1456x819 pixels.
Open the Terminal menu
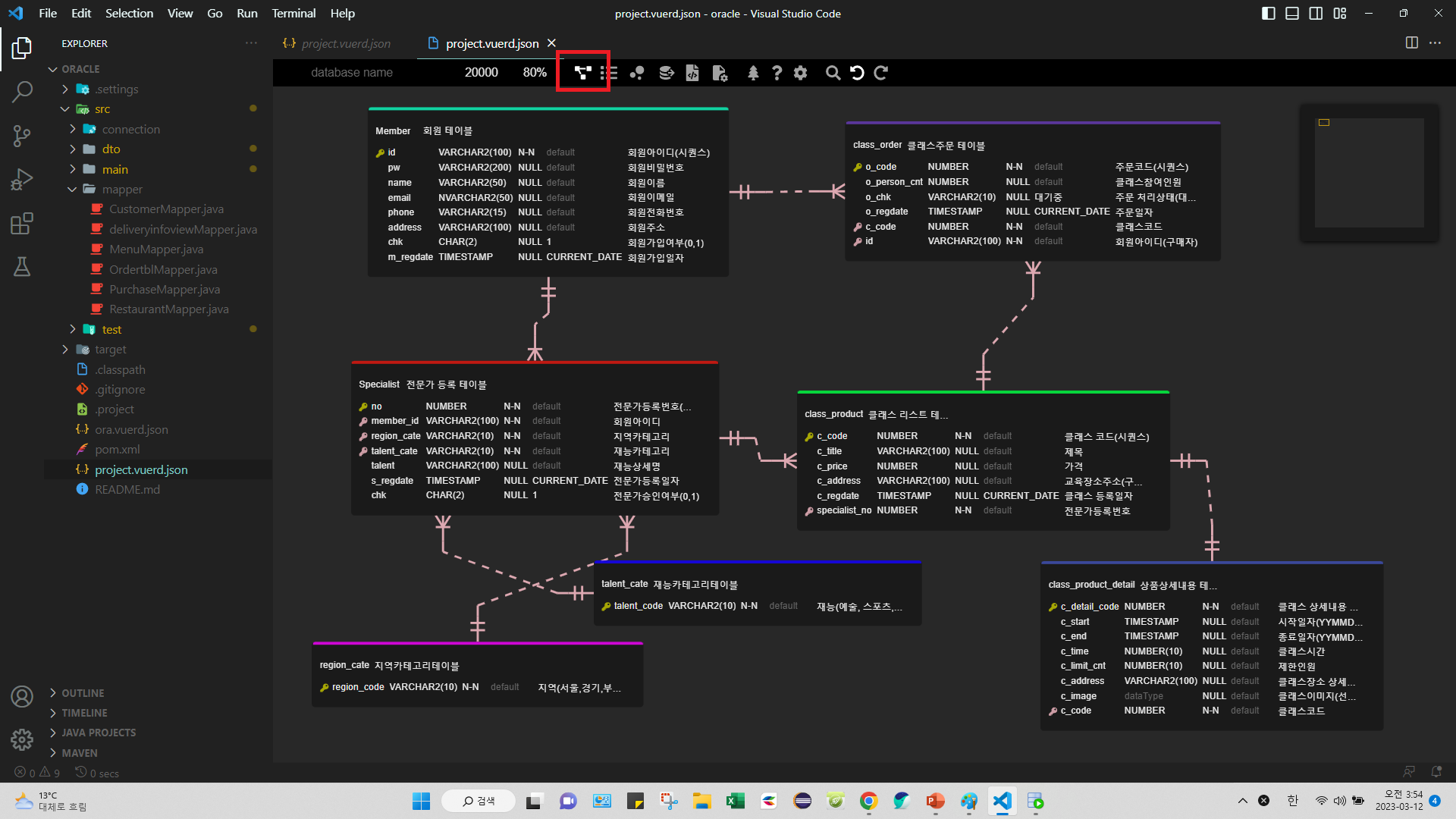click(293, 14)
